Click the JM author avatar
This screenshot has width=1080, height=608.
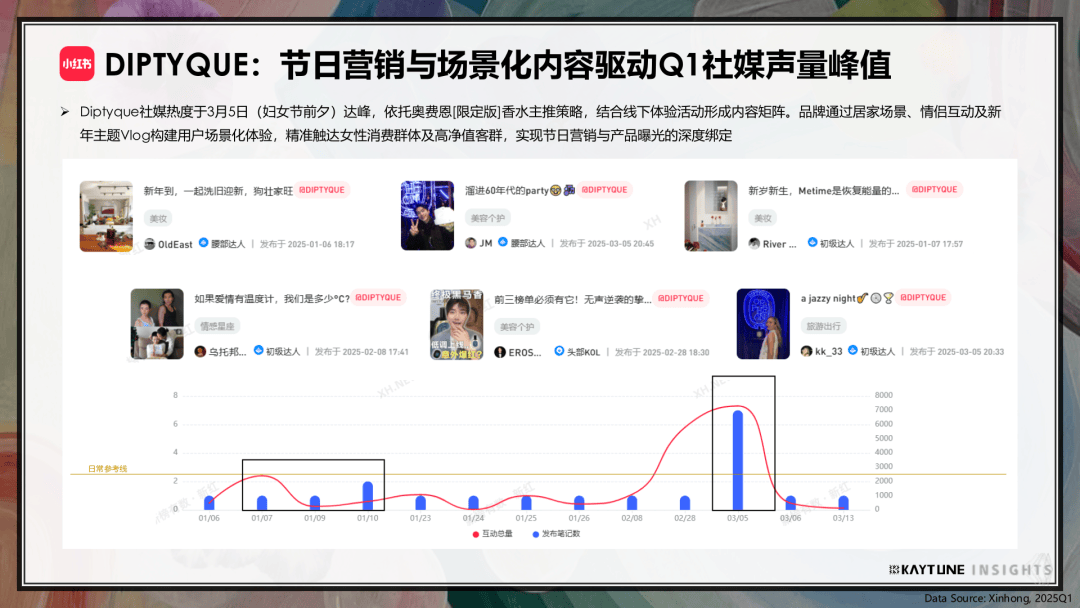click(x=470, y=243)
